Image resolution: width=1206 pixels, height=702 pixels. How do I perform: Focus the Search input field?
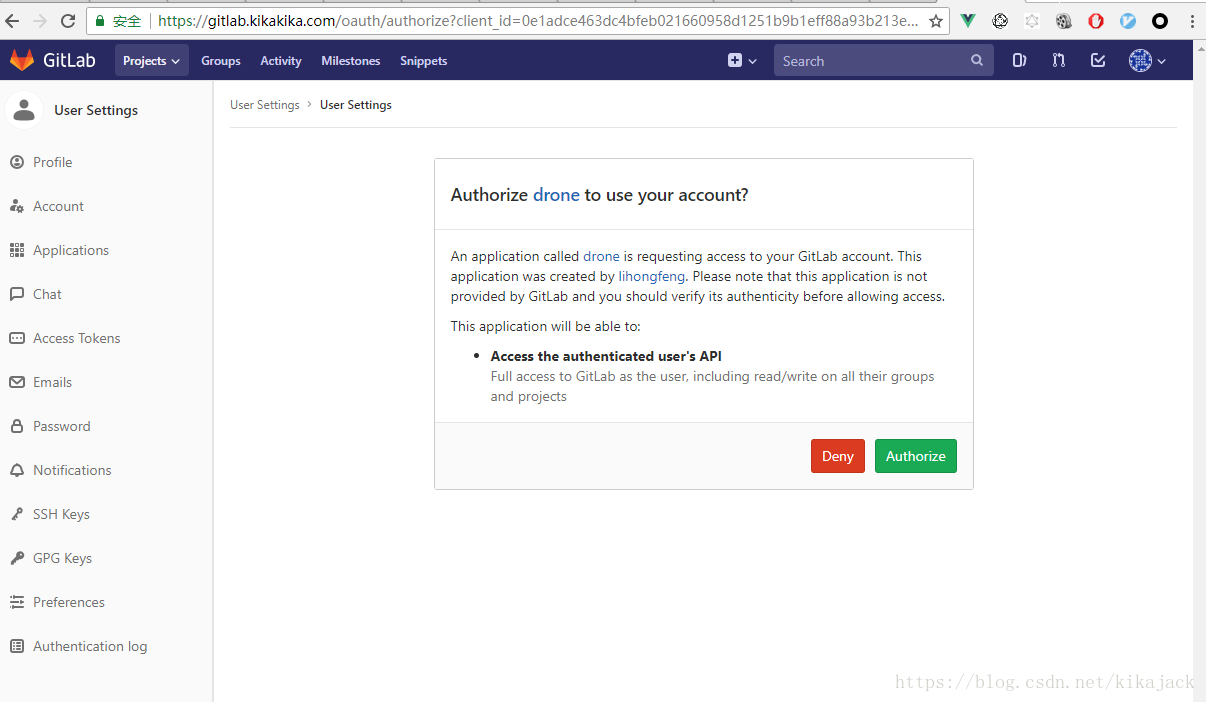[x=884, y=61]
